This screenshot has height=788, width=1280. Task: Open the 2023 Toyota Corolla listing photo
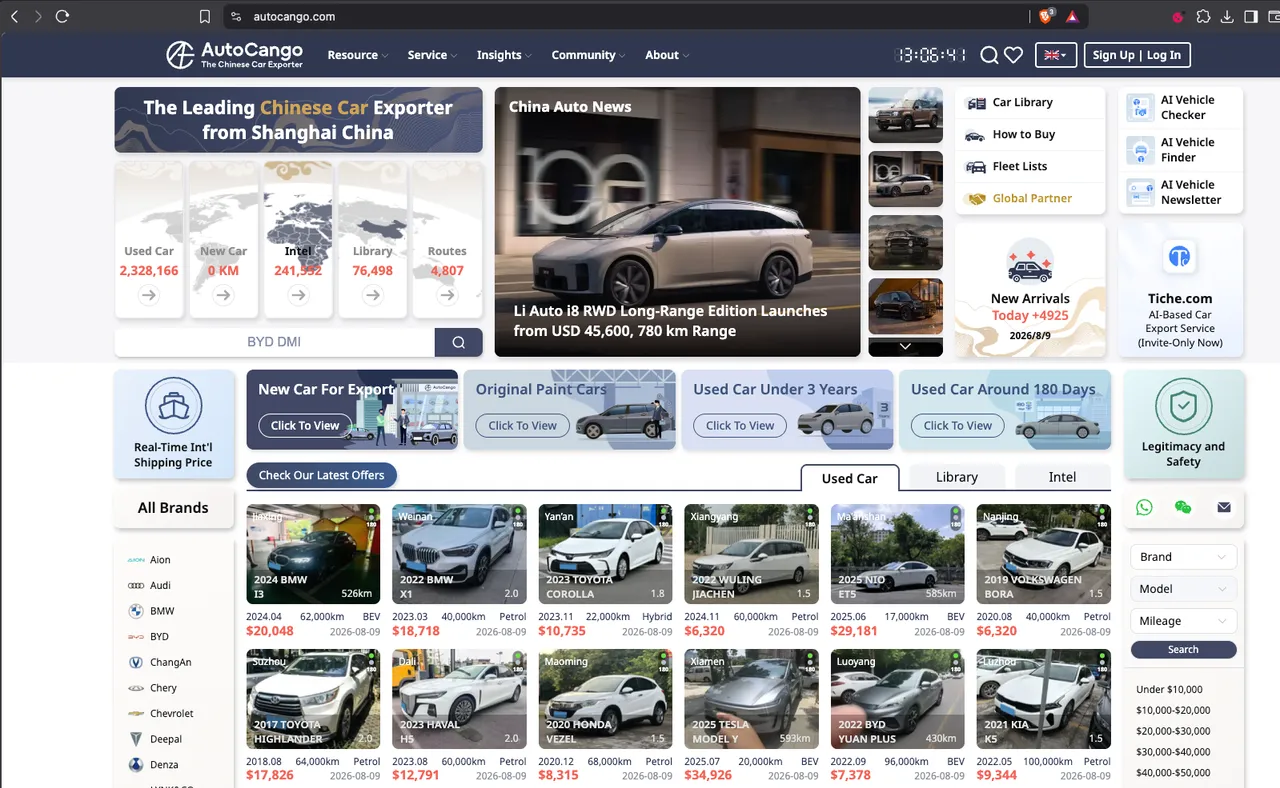605,554
